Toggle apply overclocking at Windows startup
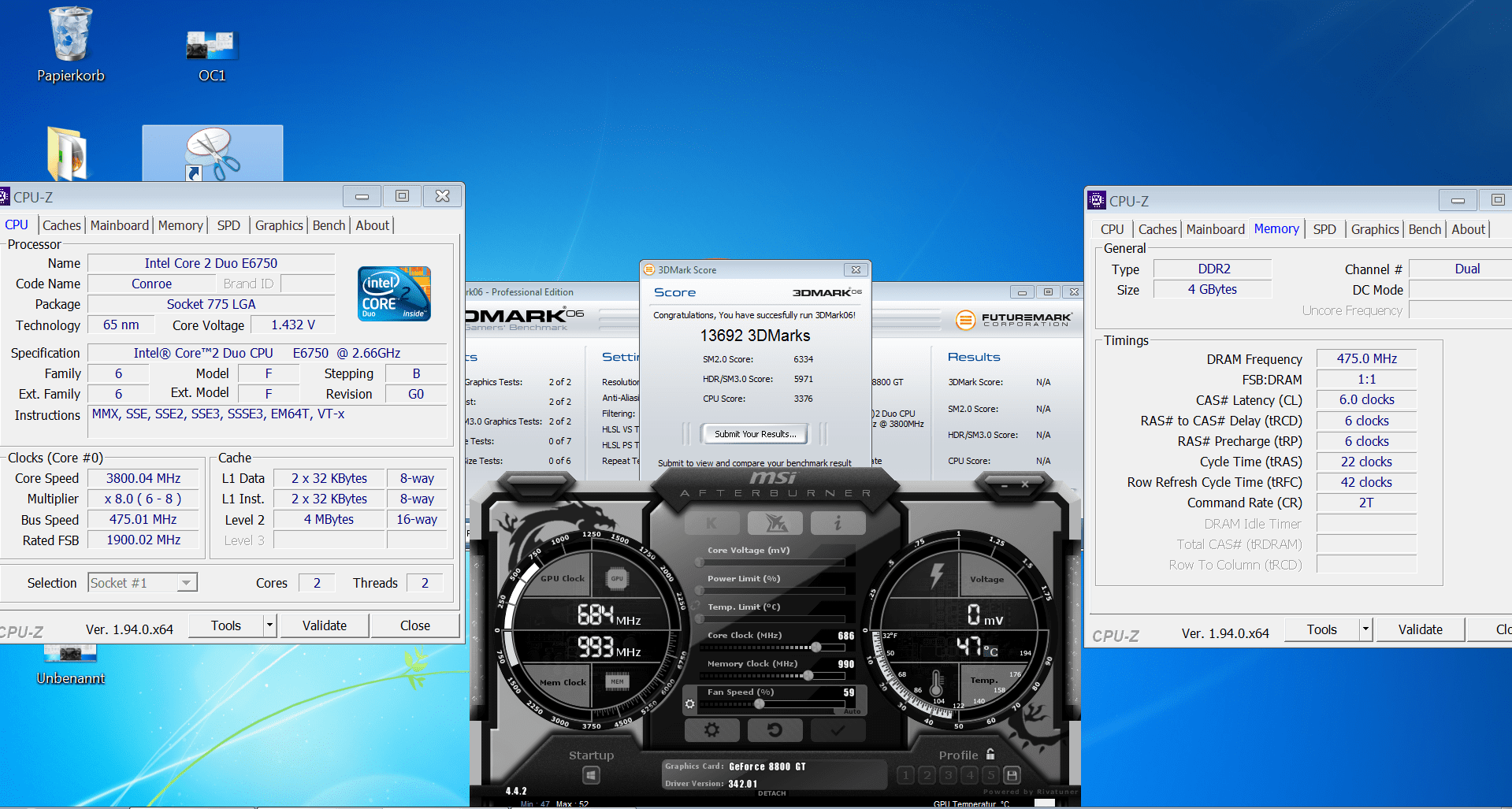Image resolution: width=1512 pixels, height=809 pixels. pyautogui.click(x=591, y=776)
